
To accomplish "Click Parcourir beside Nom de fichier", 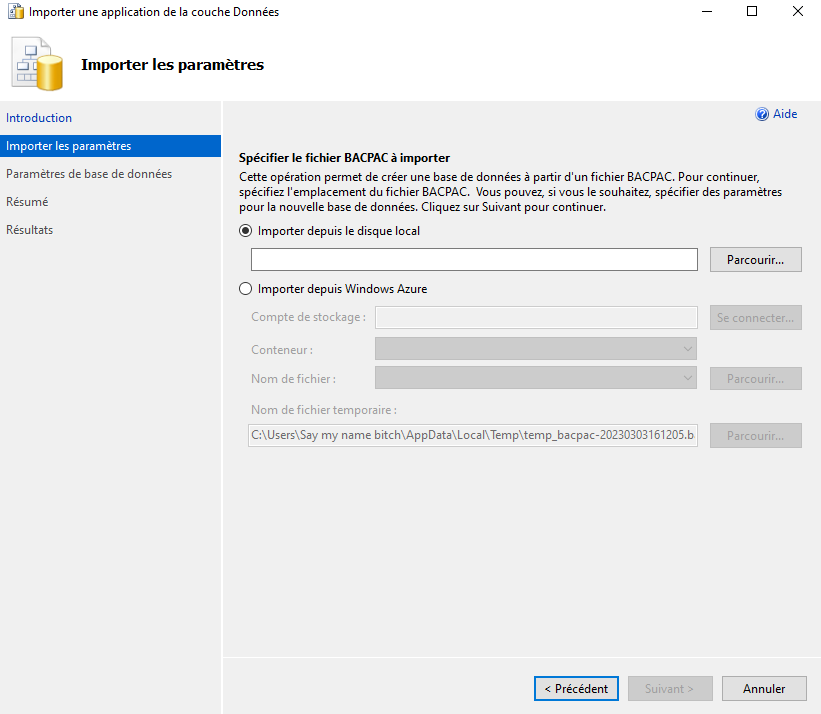I will coord(756,378).
